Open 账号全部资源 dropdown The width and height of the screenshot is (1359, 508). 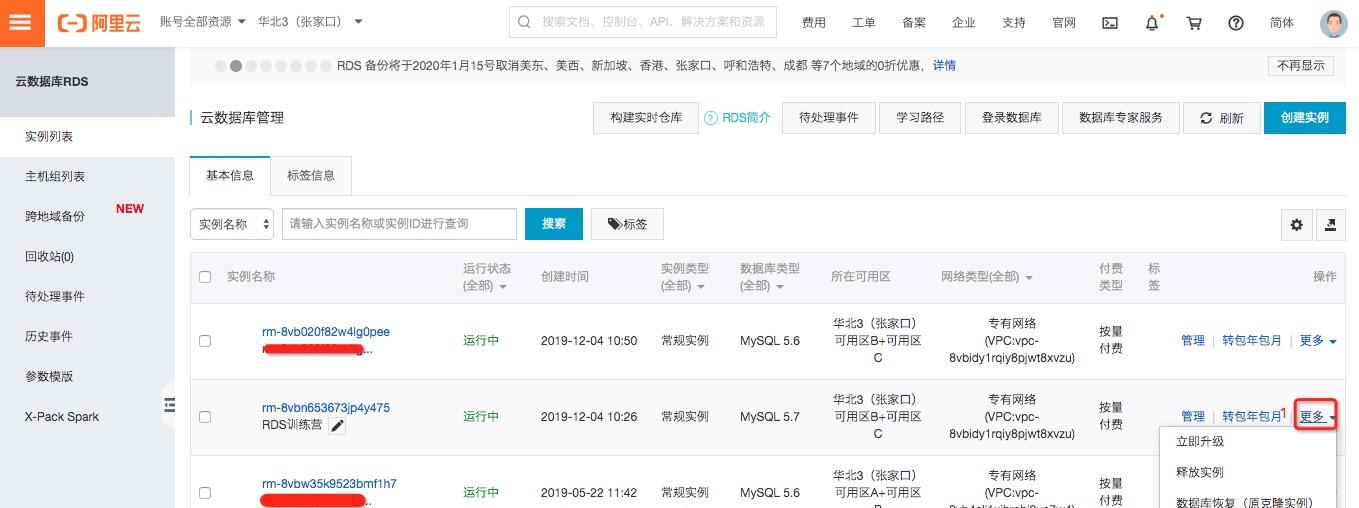pos(203,21)
